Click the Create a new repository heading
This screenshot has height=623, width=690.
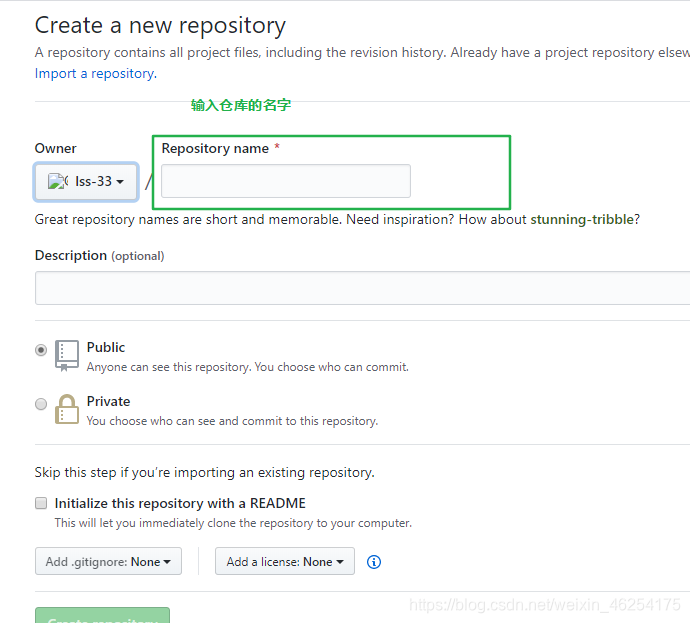(x=160, y=26)
